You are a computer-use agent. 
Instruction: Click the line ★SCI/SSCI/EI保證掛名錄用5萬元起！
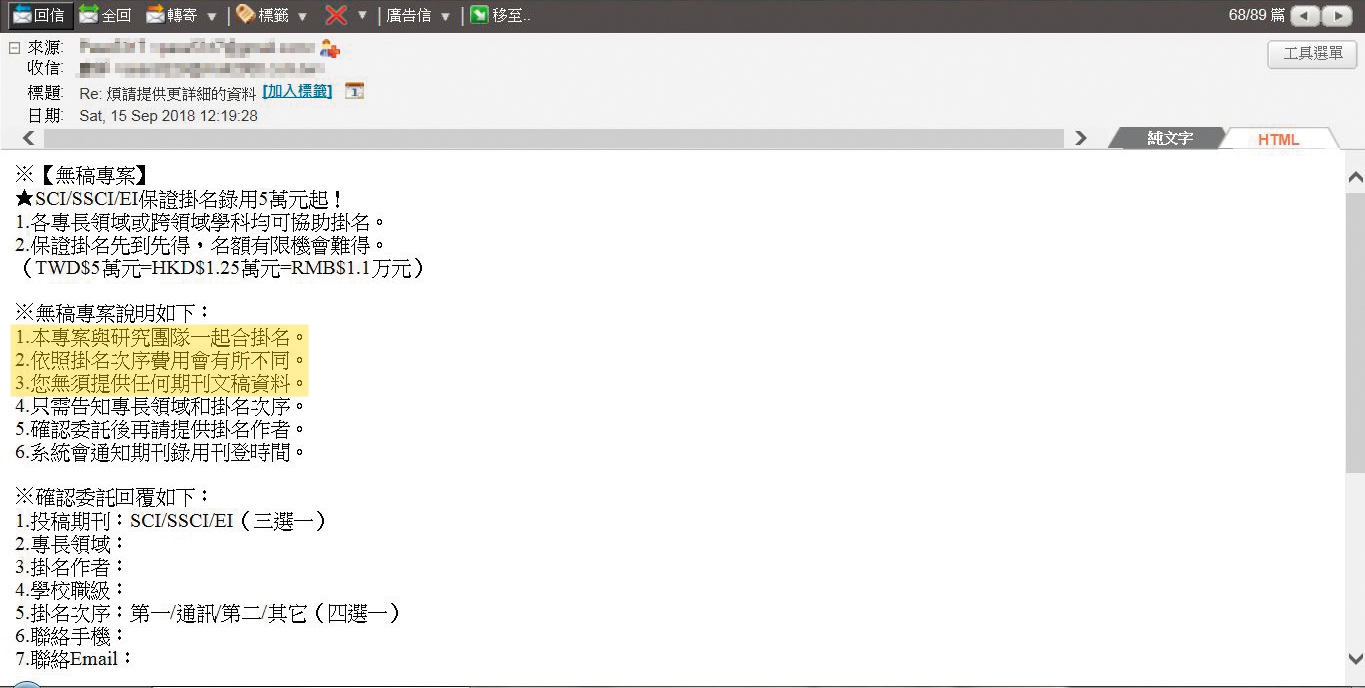181,199
